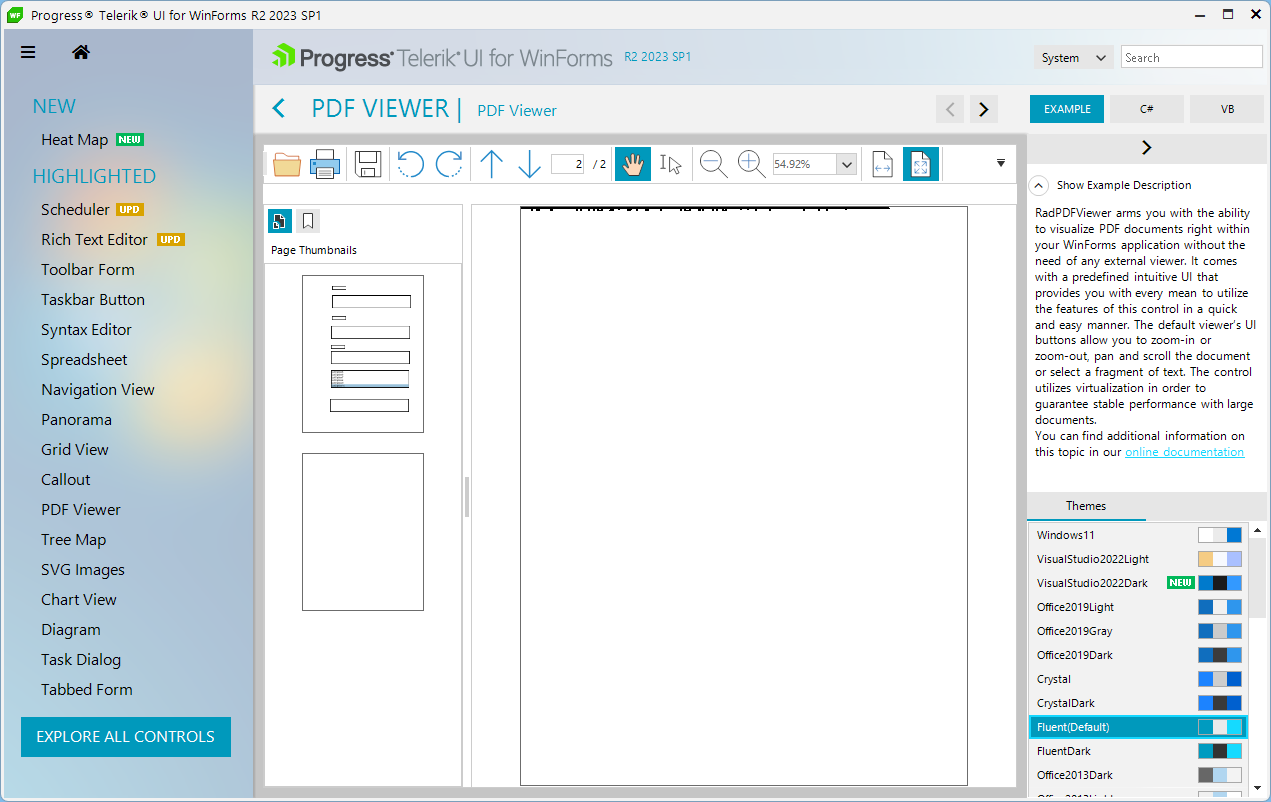
Task: Open the Taskbar Button demo
Action: pos(93,300)
